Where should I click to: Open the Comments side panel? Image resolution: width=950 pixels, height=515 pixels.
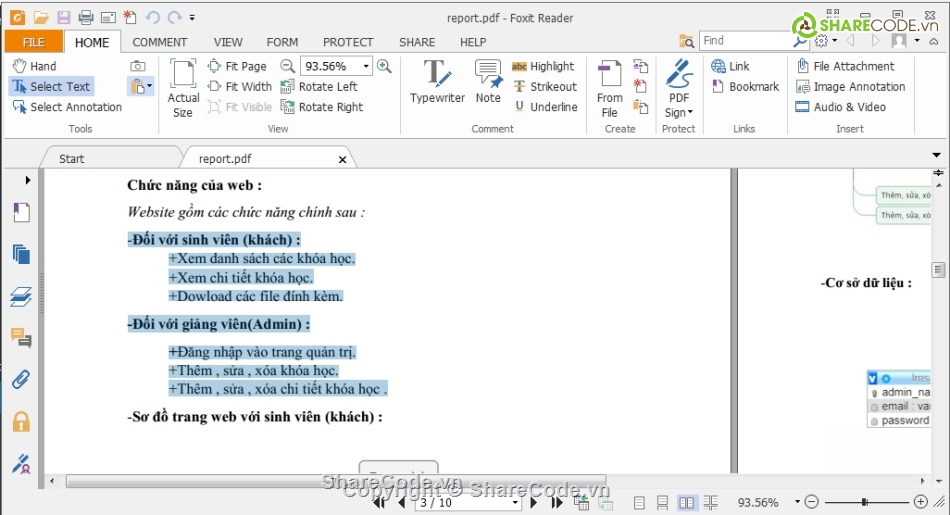tap(21, 337)
